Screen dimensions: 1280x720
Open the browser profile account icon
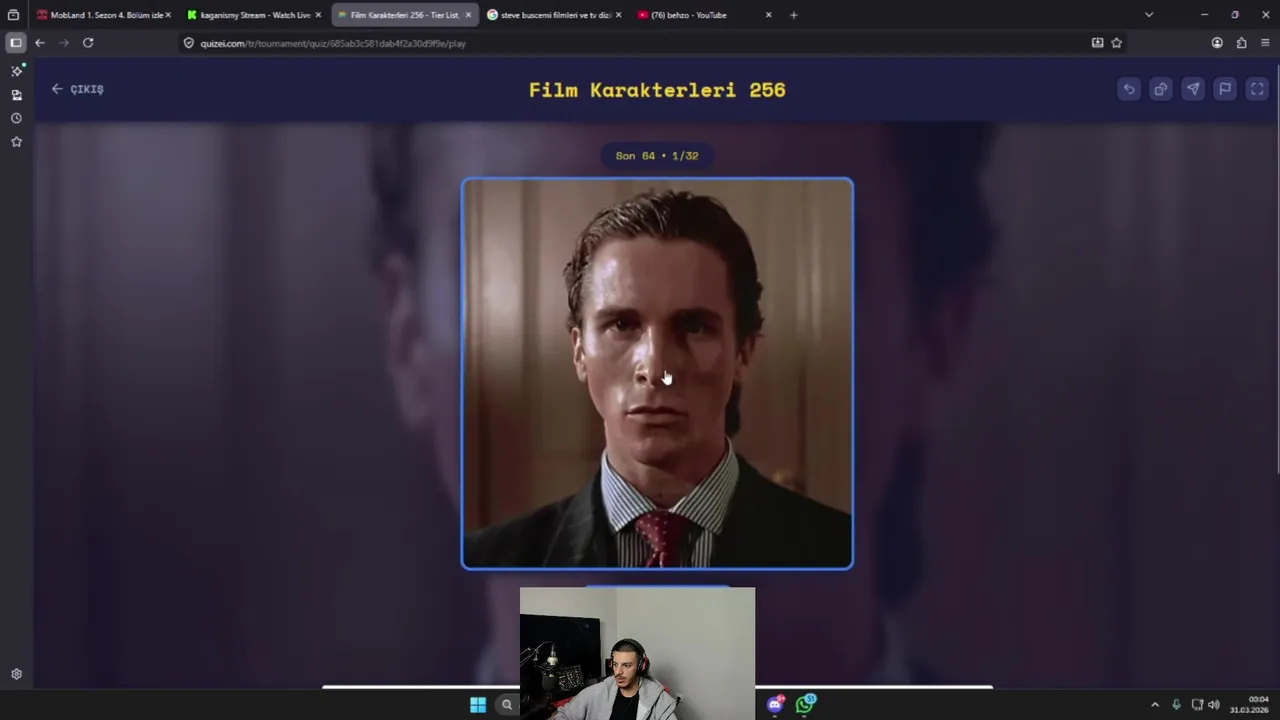1217,43
